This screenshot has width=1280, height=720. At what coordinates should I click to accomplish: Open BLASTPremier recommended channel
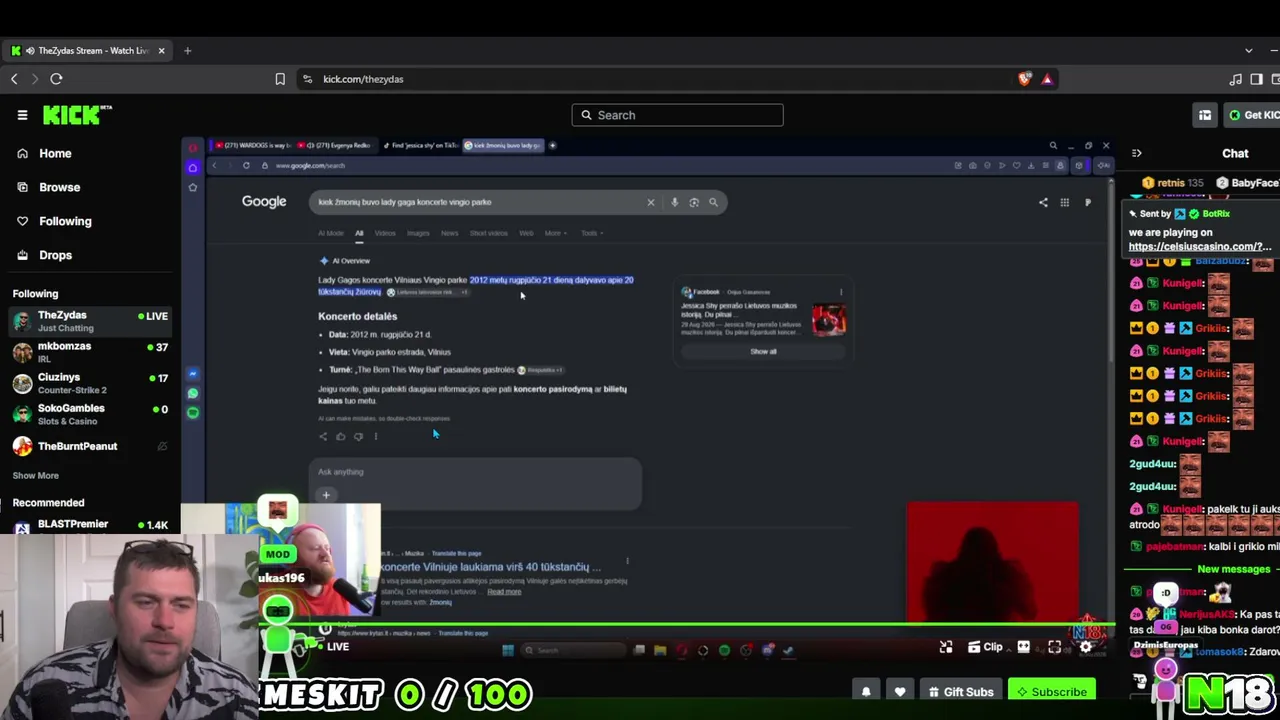(90, 525)
